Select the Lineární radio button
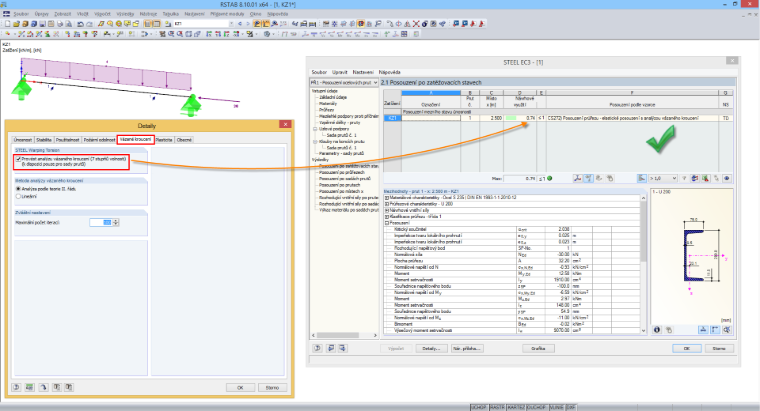760x411 pixels. (x=18, y=196)
